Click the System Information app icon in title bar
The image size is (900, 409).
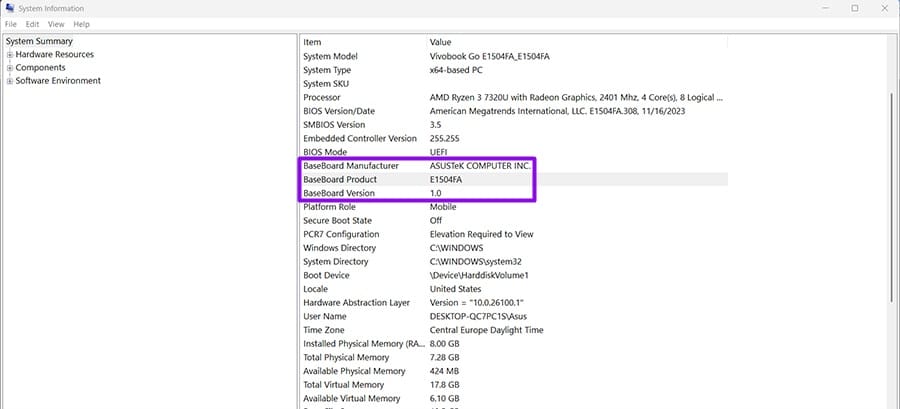pos(10,8)
